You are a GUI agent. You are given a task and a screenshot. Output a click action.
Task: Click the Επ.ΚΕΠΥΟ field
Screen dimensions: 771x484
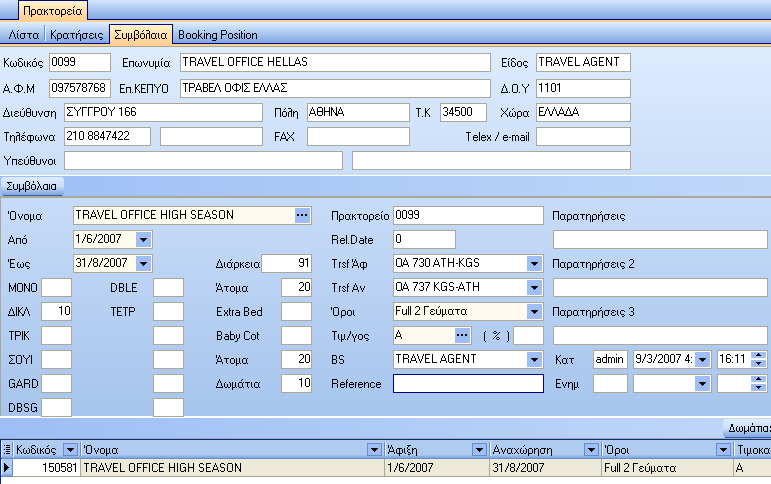tap(335, 89)
